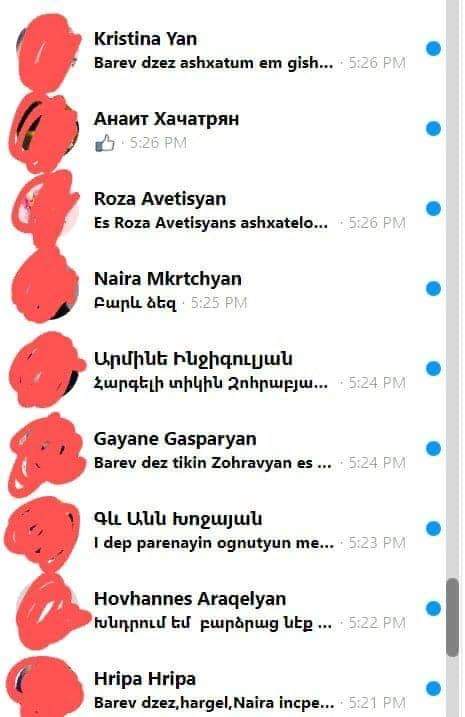Open the Kristina Yan conversation
The width and height of the screenshot is (465, 717).
point(223,50)
